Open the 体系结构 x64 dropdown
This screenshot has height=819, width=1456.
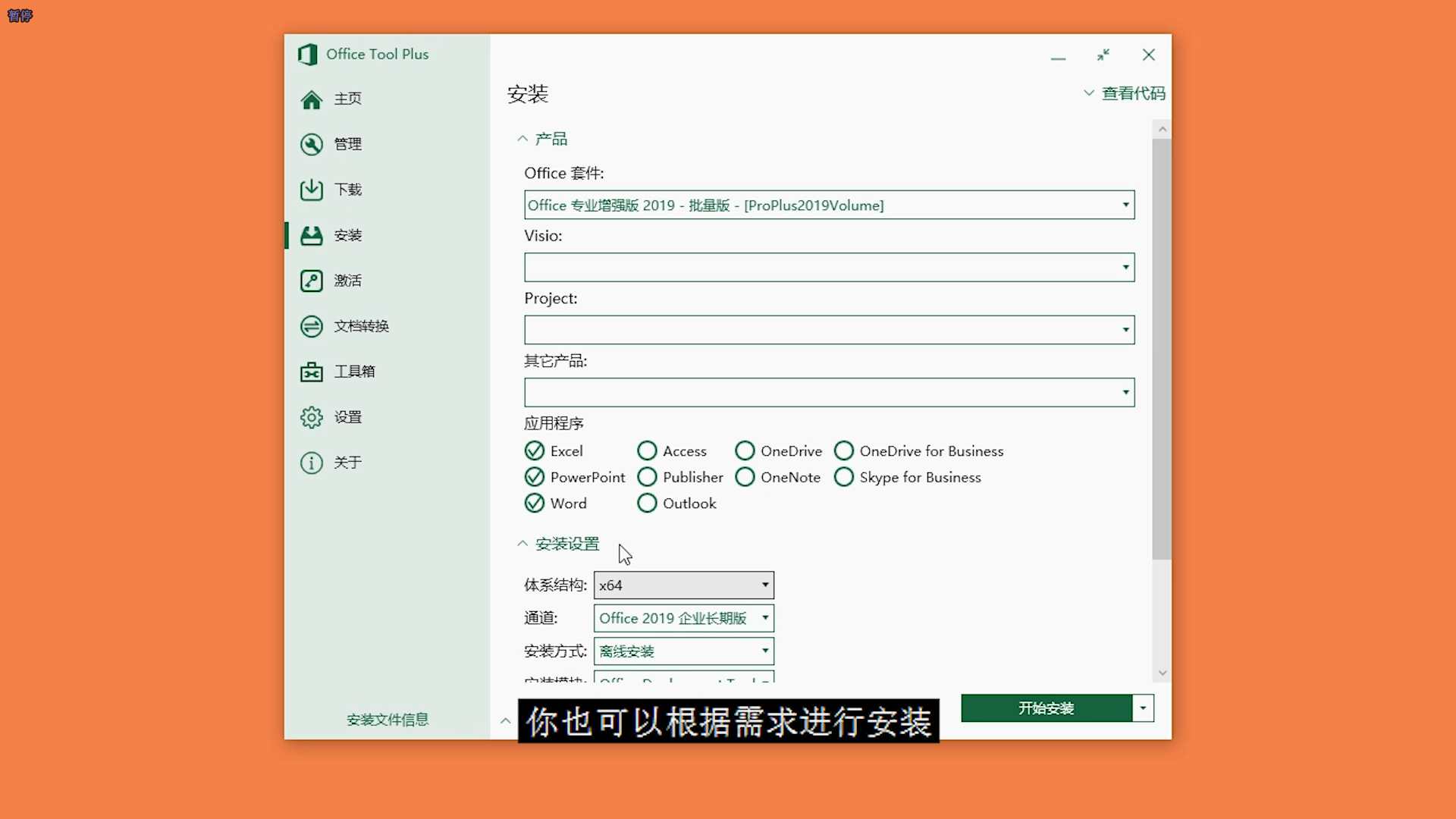pyautogui.click(x=684, y=585)
